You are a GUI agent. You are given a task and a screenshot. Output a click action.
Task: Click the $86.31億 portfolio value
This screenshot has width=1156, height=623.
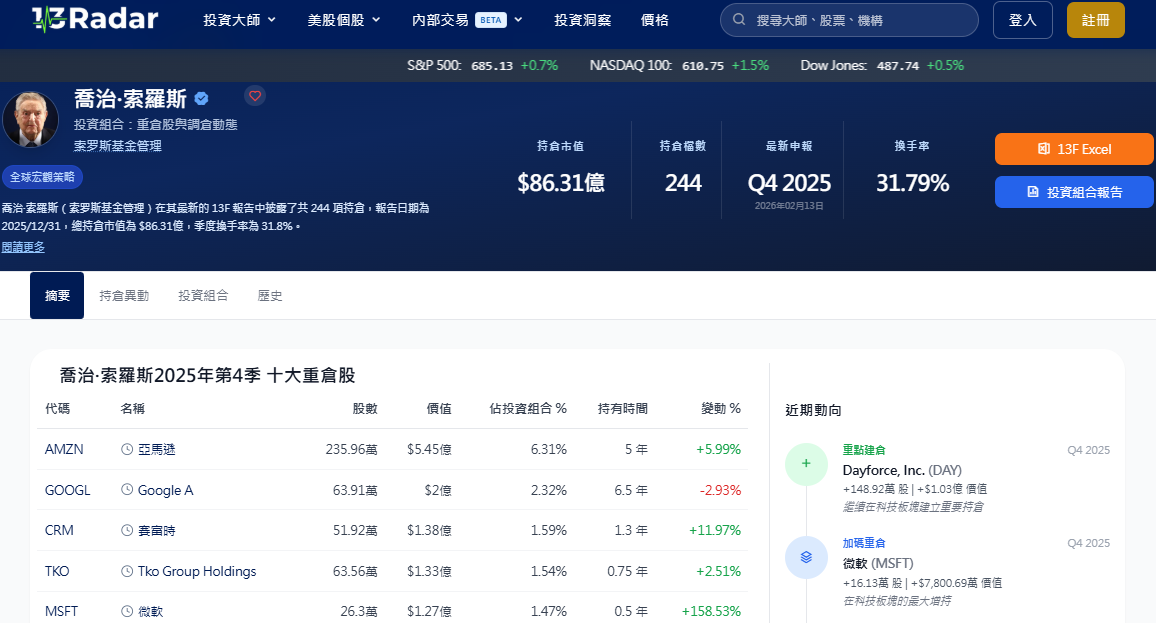[561, 183]
